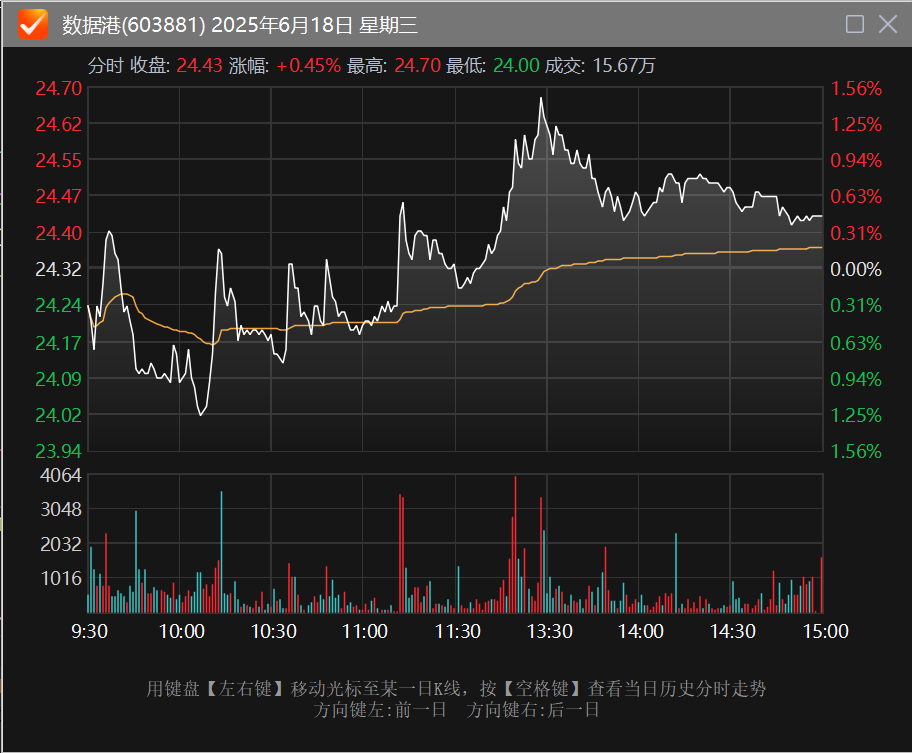Click the 24.32 baseline price label

59,269
